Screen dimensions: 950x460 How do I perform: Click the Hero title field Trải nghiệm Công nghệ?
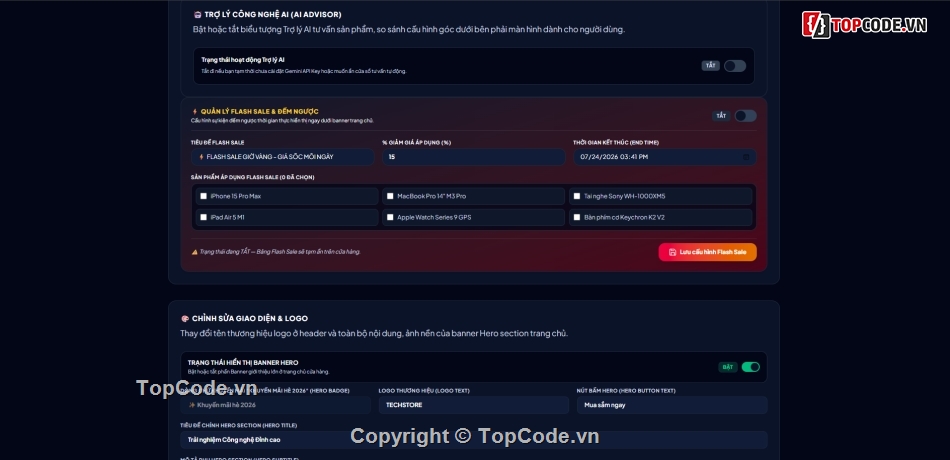[x=474, y=439]
